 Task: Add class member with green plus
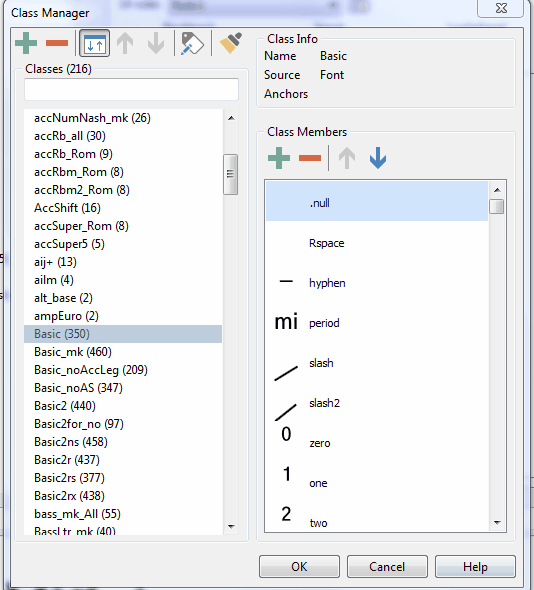[x=279, y=158]
